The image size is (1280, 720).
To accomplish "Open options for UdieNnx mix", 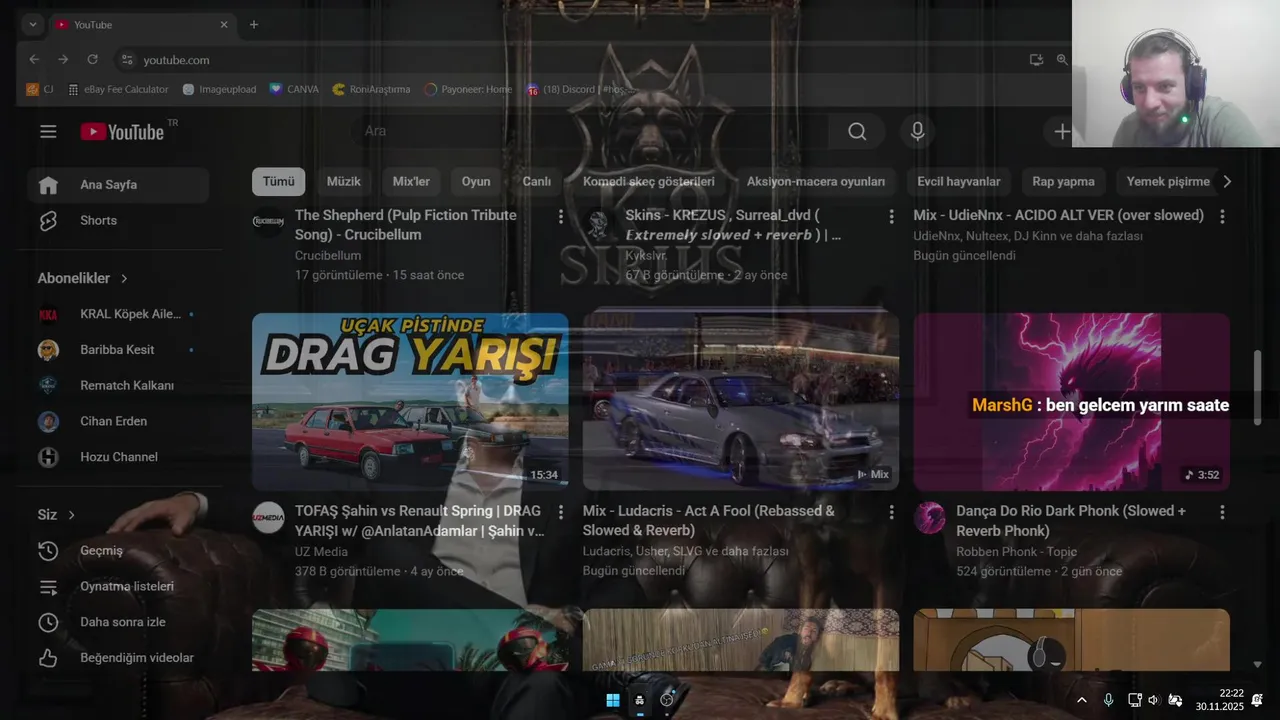I will point(1222,216).
